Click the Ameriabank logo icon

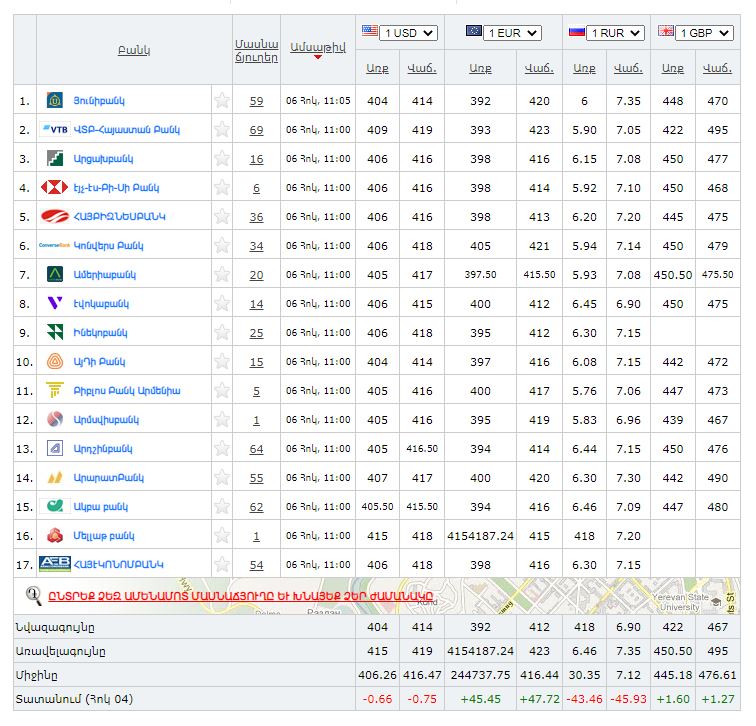pyautogui.click(x=54, y=275)
